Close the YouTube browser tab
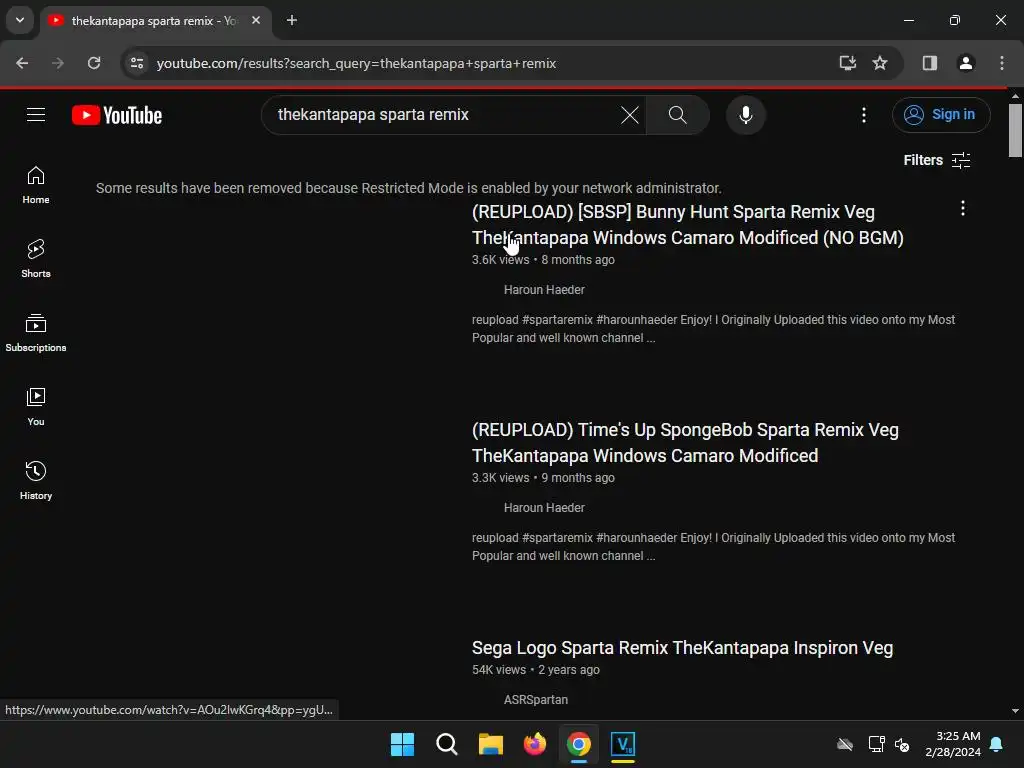Screen dimensions: 1024x768 pos(256,20)
